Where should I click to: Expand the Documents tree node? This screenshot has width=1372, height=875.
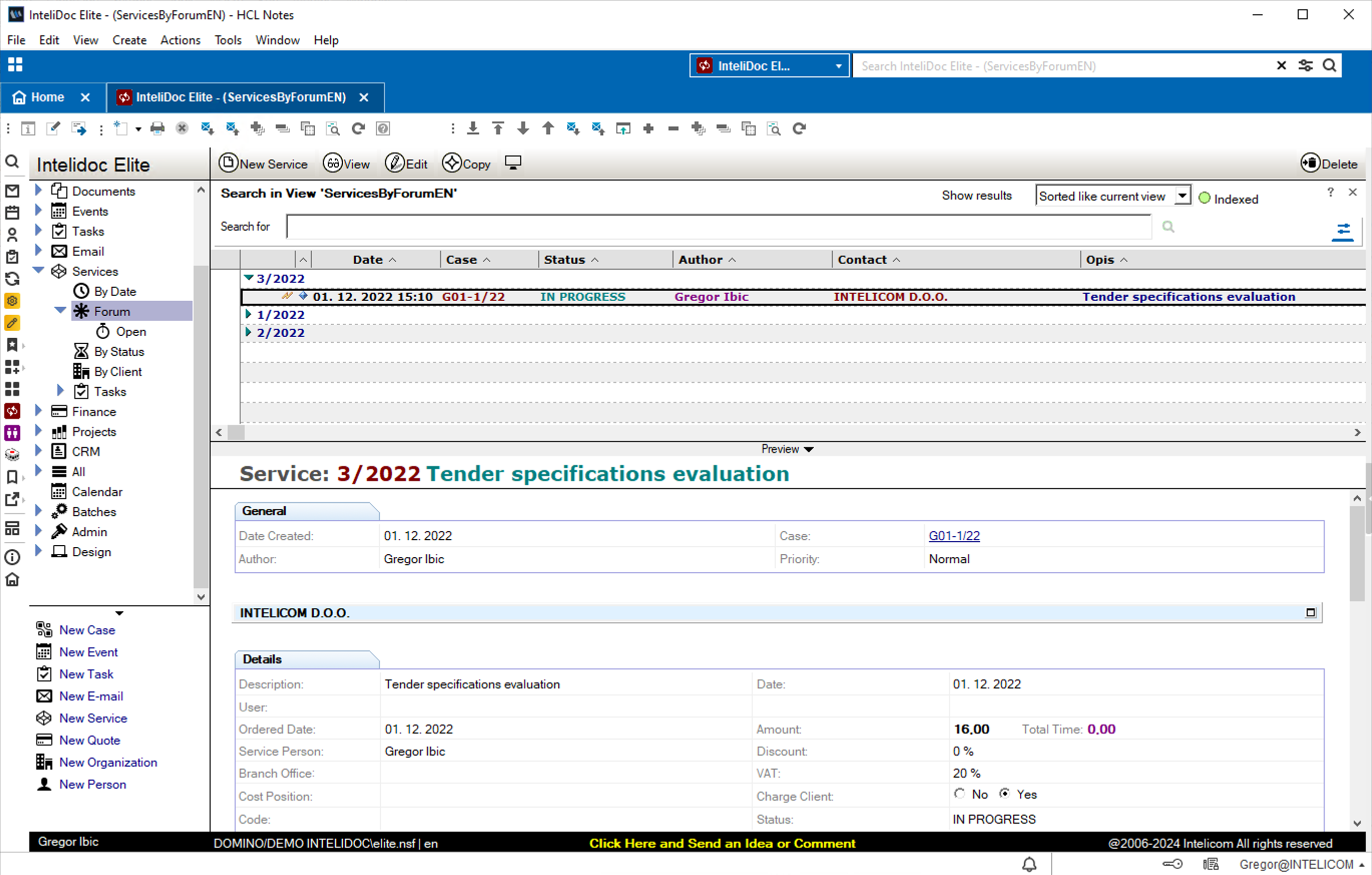pyautogui.click(x=38, y=190)
